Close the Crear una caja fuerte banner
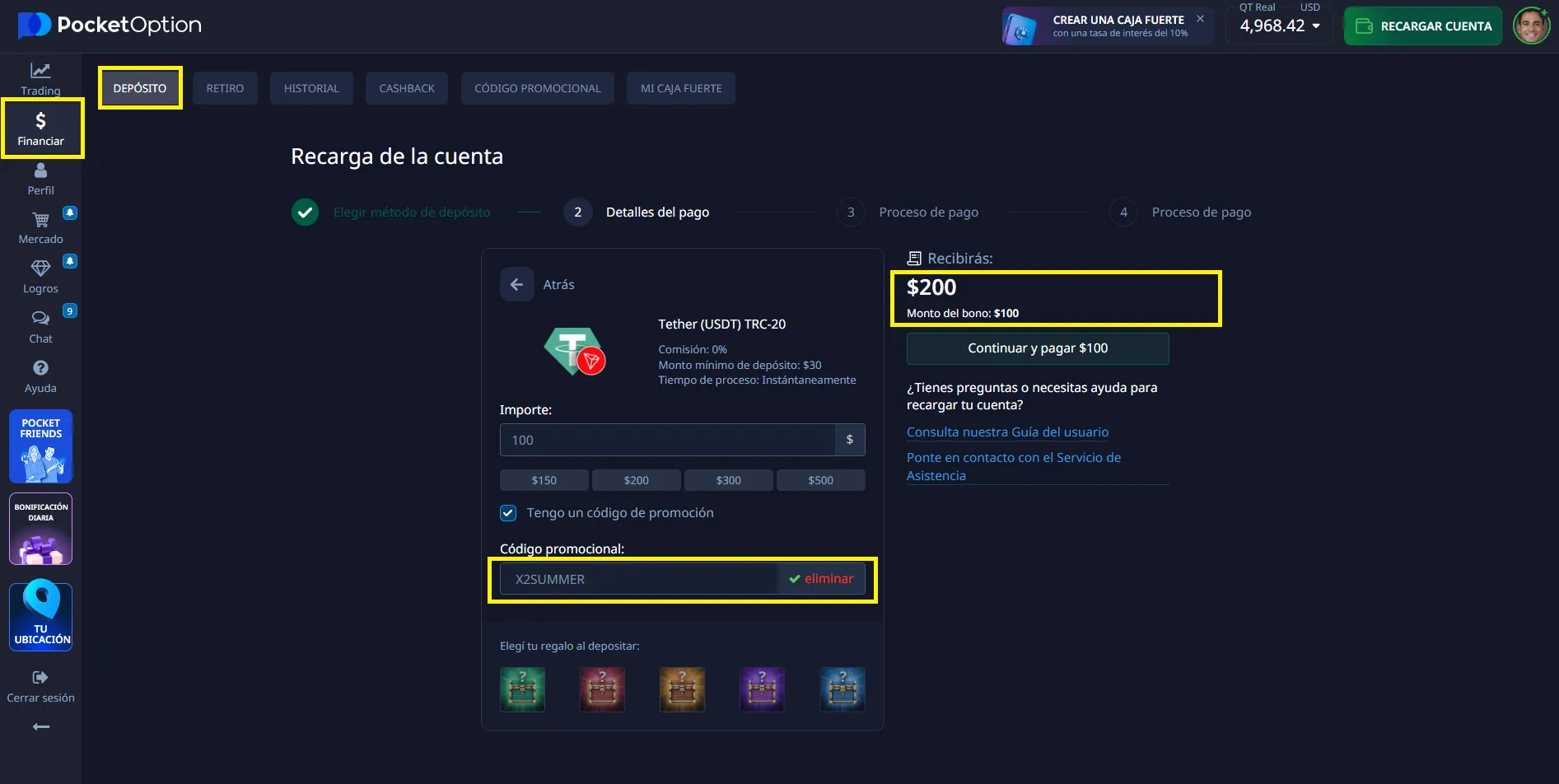The height and width of the screenshot is (784, 1559). pos(1200,18)
